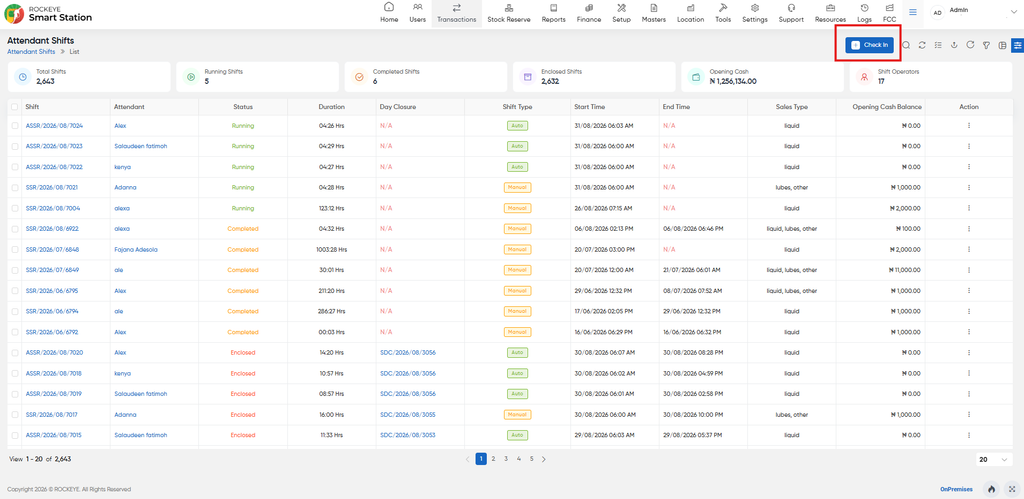Open the column layout icon

coord(1002,45)
